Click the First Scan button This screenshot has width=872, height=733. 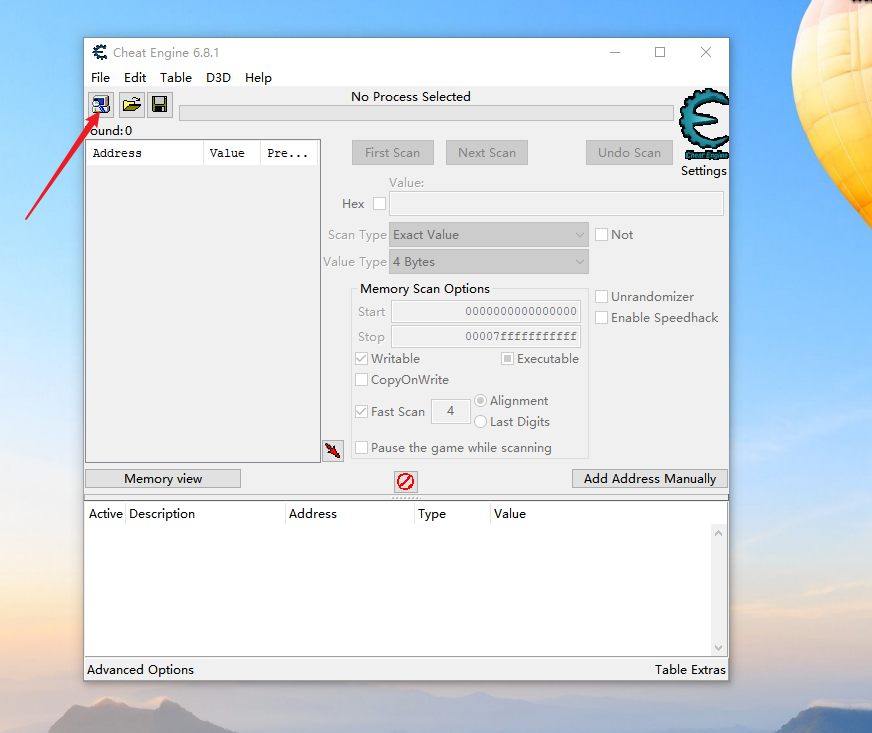393,152
